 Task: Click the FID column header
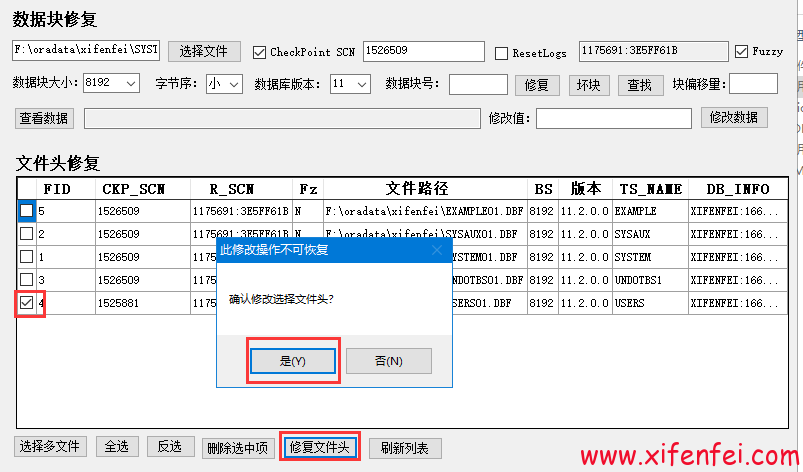(x=66, y=189)
